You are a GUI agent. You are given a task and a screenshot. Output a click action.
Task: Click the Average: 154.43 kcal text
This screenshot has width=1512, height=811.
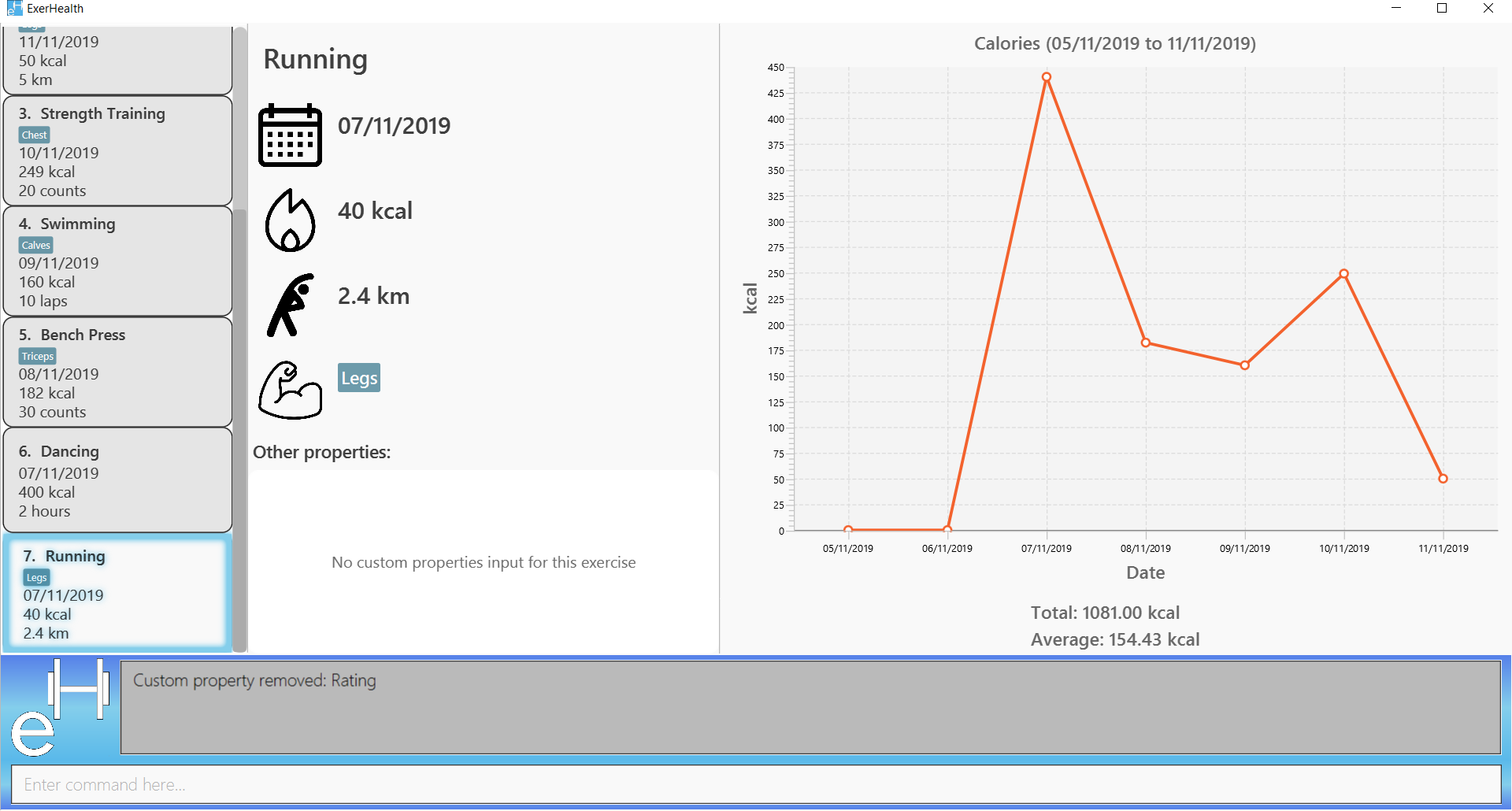pos(1115,639)
